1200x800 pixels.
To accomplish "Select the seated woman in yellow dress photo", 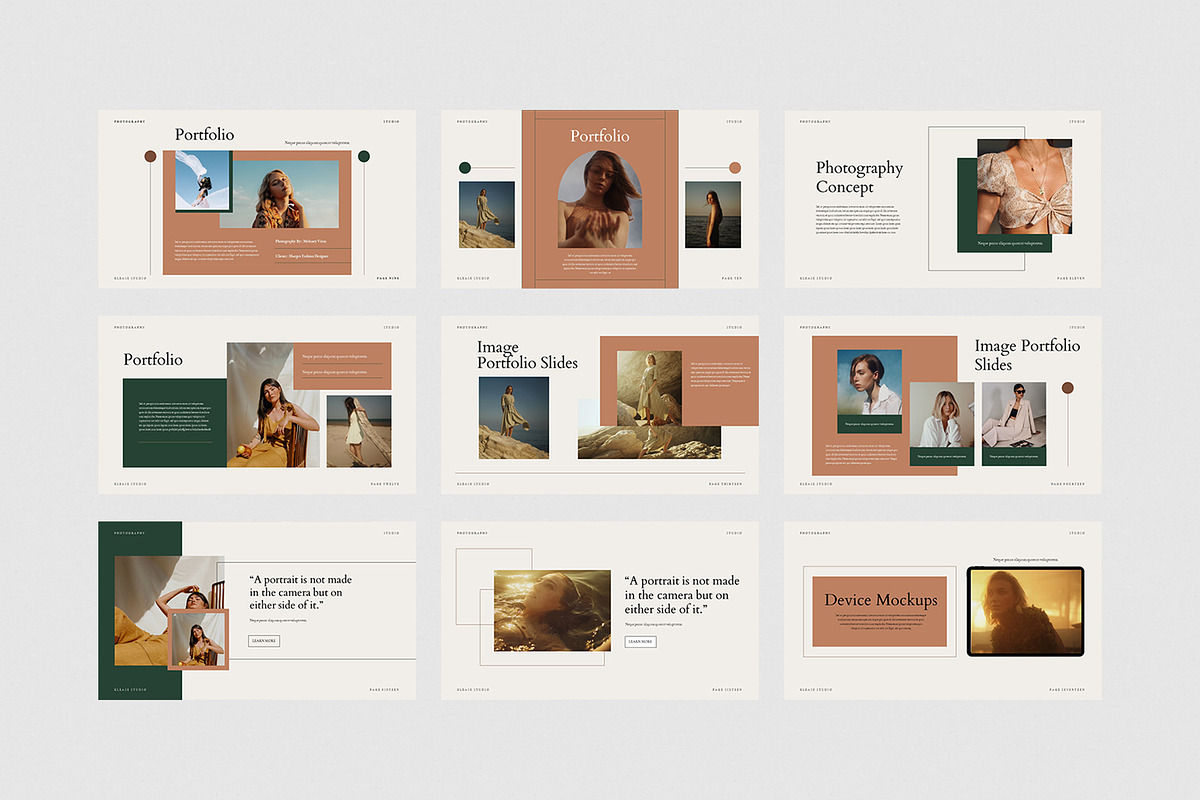I will 273,405.
